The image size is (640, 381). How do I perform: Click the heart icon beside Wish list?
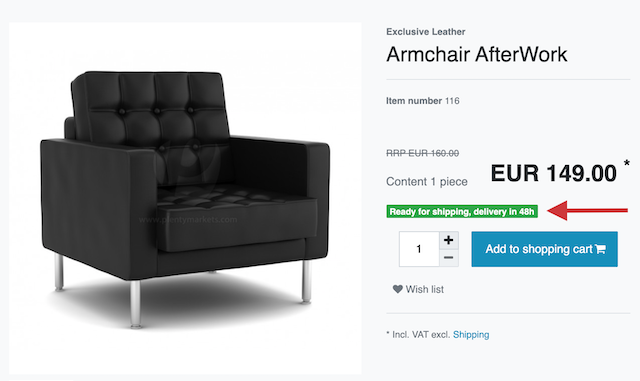click(x=398, y=289)
